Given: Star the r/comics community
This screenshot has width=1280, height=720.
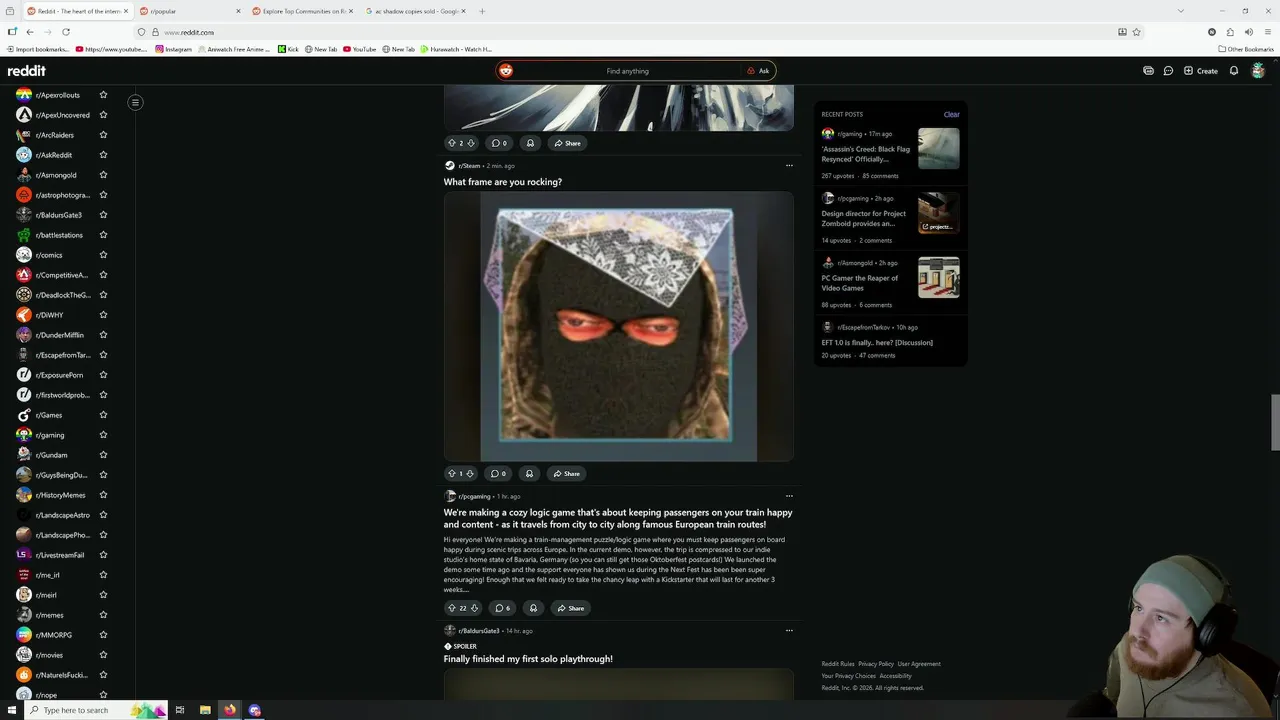Looking at the screenshot, I should (103, 255).
